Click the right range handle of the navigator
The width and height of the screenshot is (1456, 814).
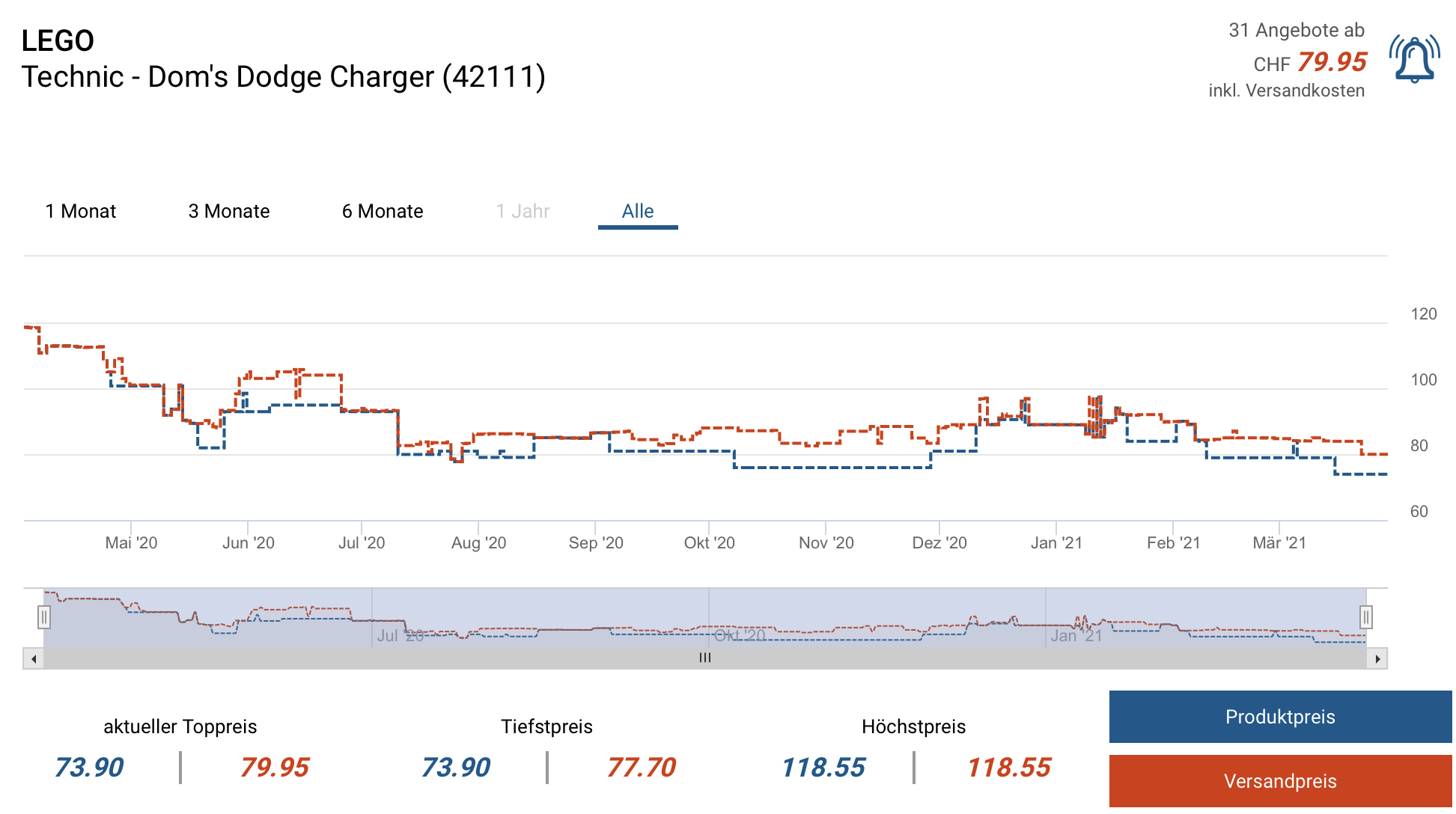click(x=1366, y=617)
